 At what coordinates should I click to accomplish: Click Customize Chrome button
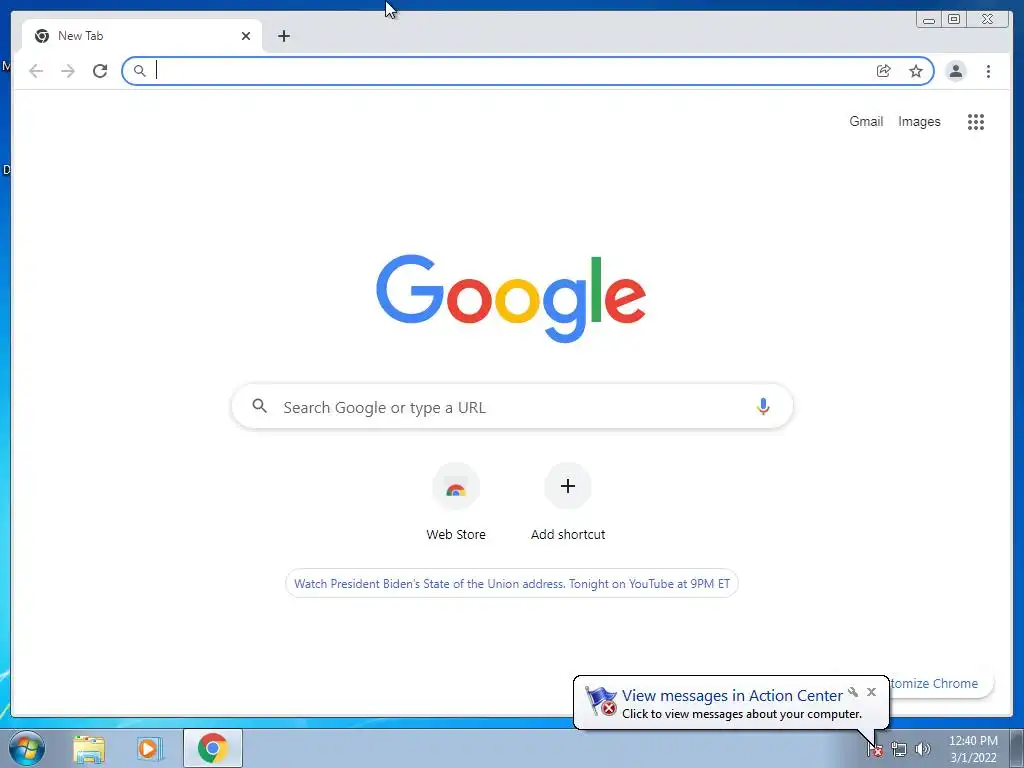pyautogui.click(x=940, y=684)
